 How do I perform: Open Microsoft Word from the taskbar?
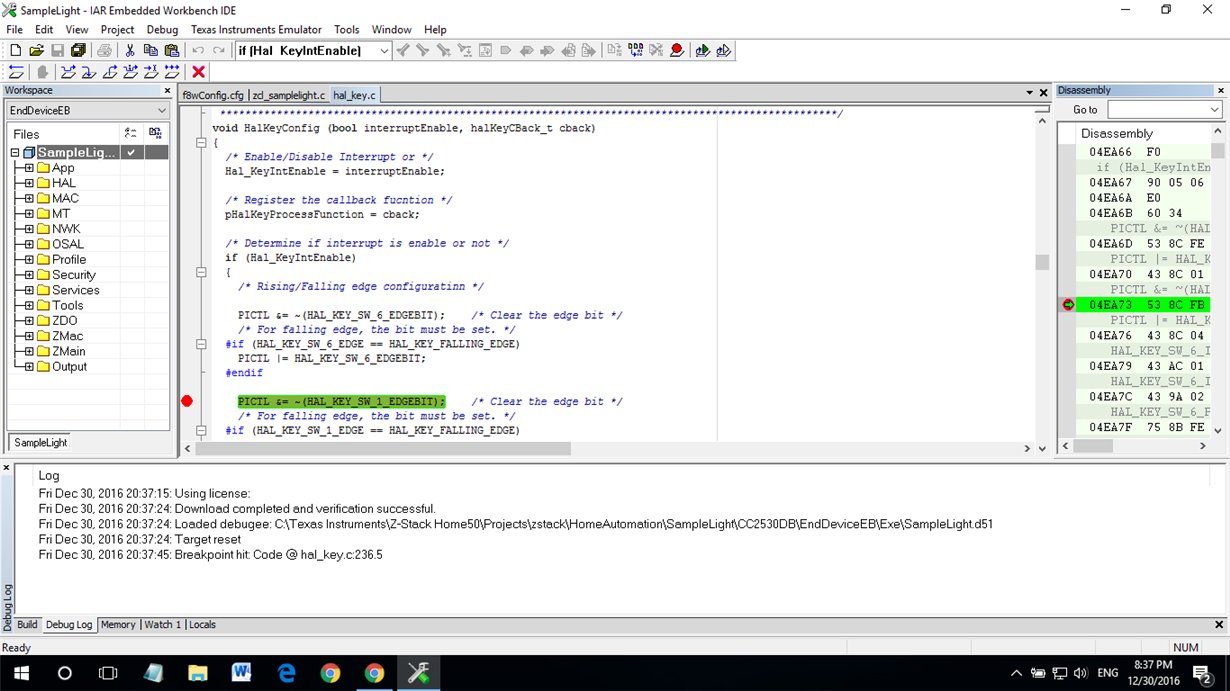tap(241, 673)
